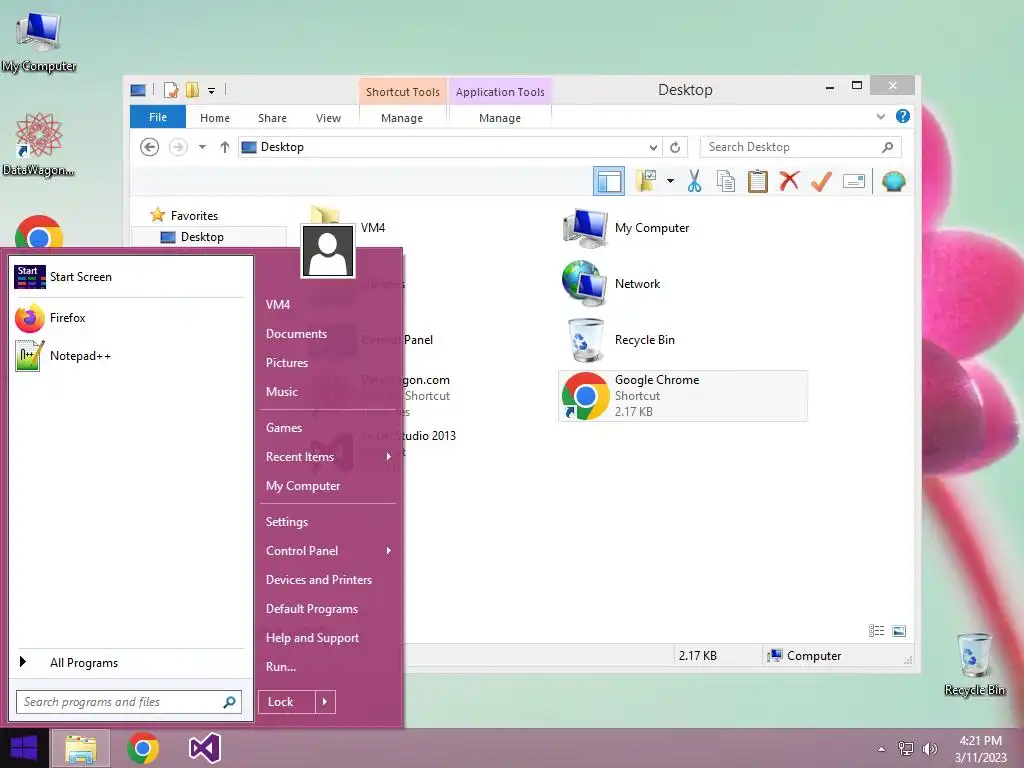Click the Cut scissors icon in toolbar
The image size is (1024, 768).
tap(694, 181)
